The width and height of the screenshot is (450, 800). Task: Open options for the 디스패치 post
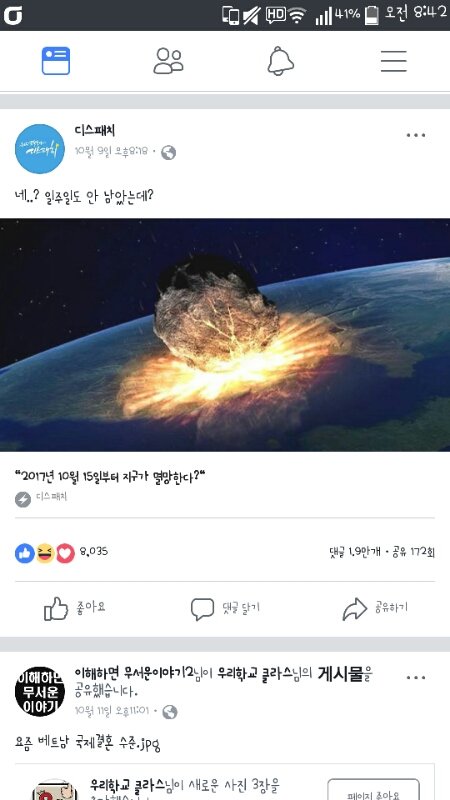(x=416, y=135)
